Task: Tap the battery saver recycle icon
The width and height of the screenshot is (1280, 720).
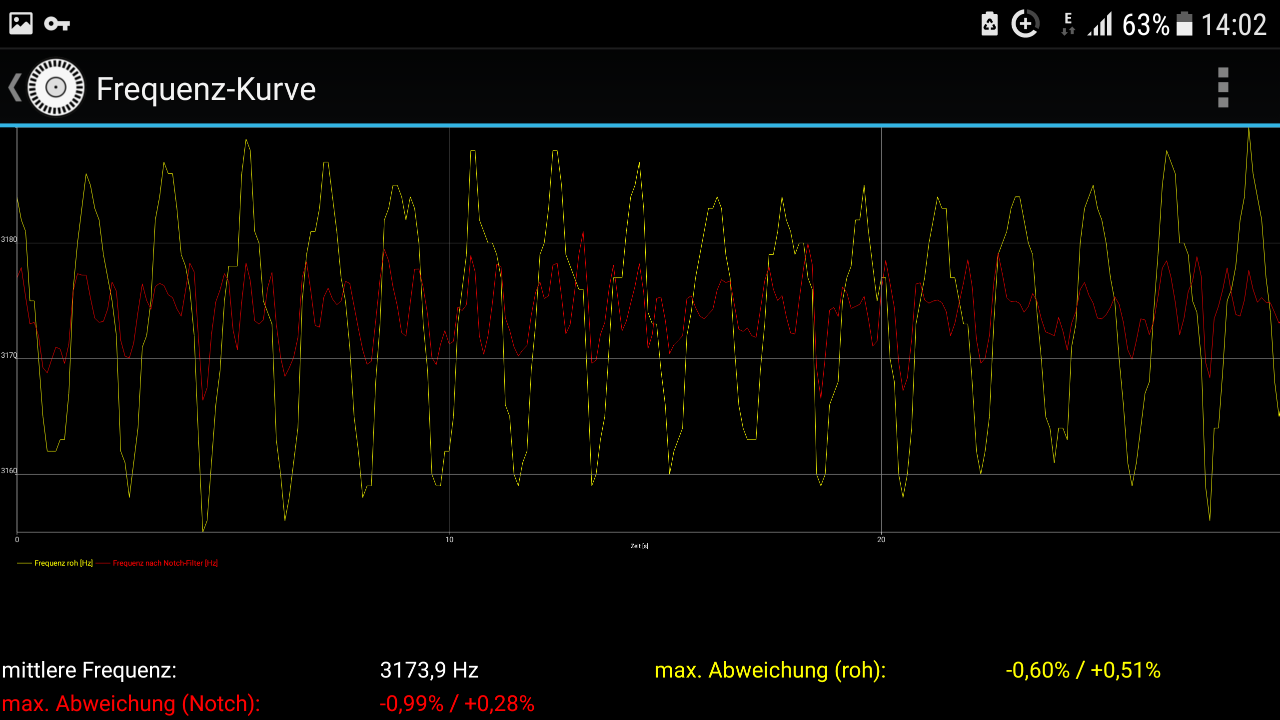Action: pos(989,24)
